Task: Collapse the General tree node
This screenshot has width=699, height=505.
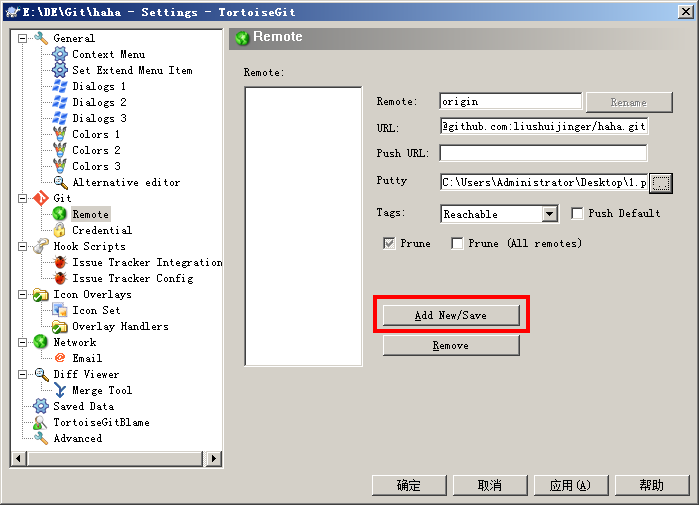Action: (22, 38)
